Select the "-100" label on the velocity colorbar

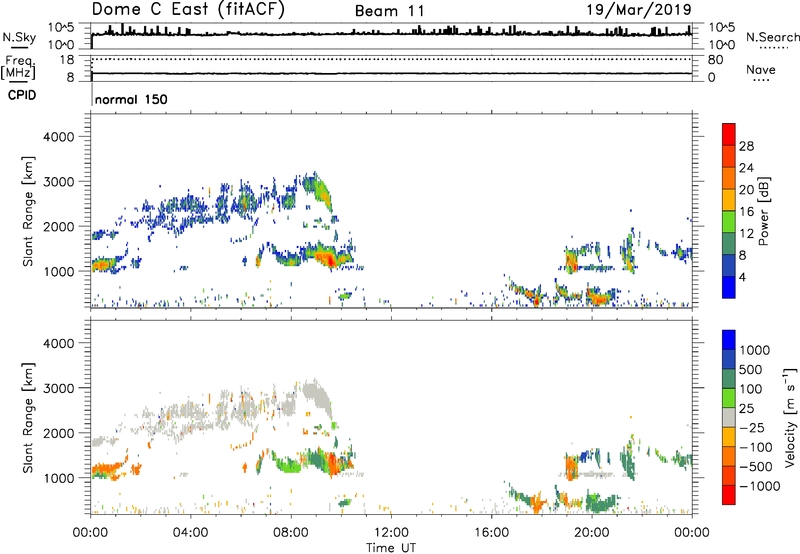[x=756, y=447]
